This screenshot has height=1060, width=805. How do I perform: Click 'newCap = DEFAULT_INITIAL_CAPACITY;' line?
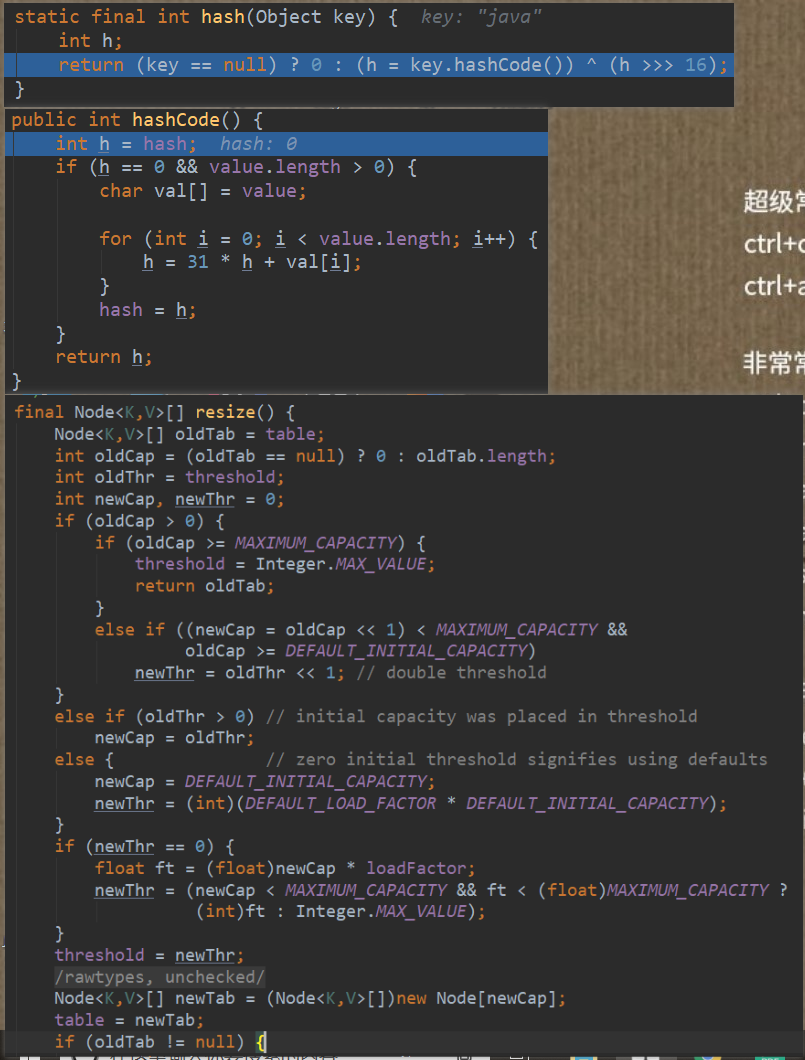[x=264, y=781]
